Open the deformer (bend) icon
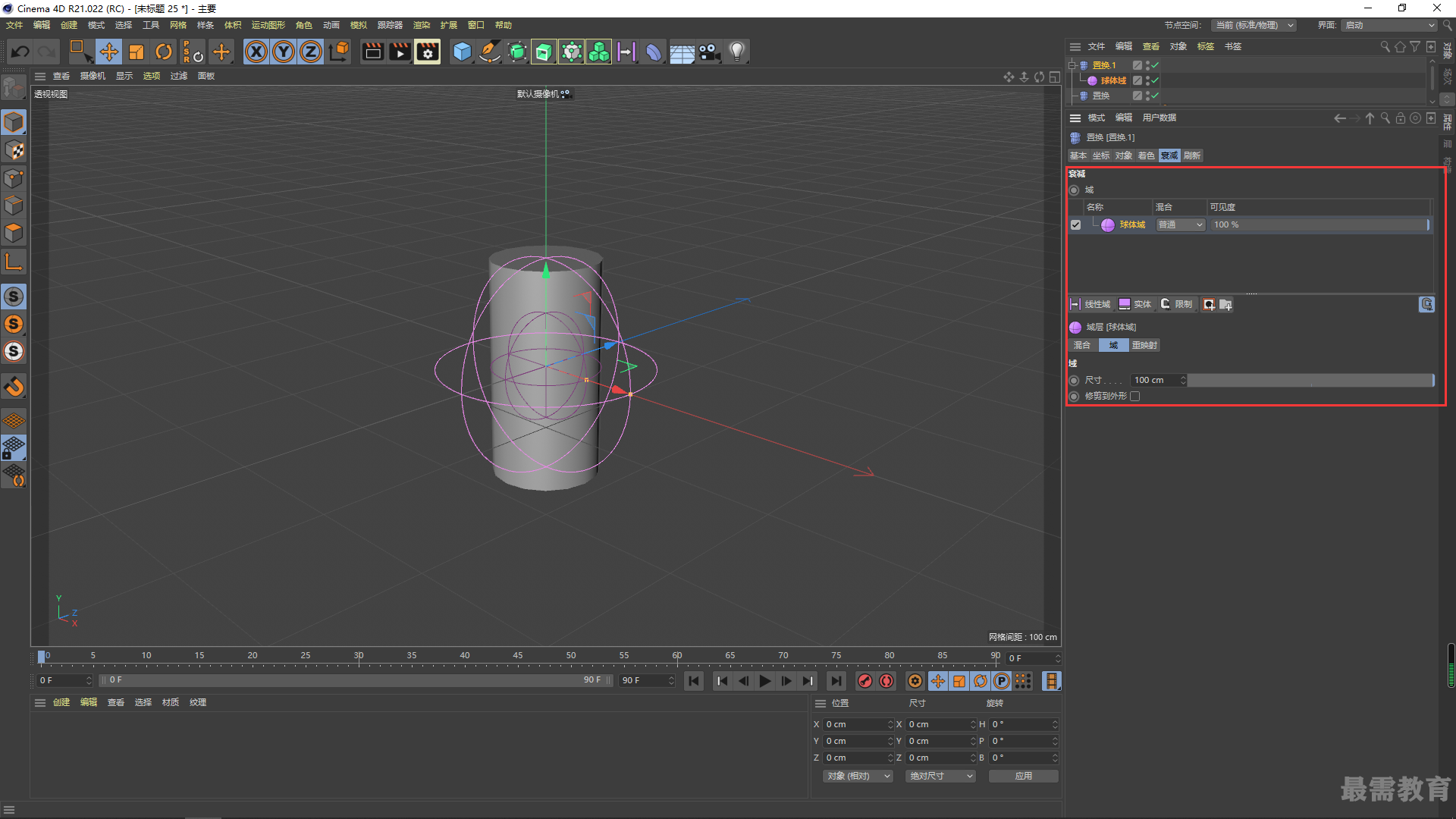This screenshot has height=819, width=1456. coord(654,52)
